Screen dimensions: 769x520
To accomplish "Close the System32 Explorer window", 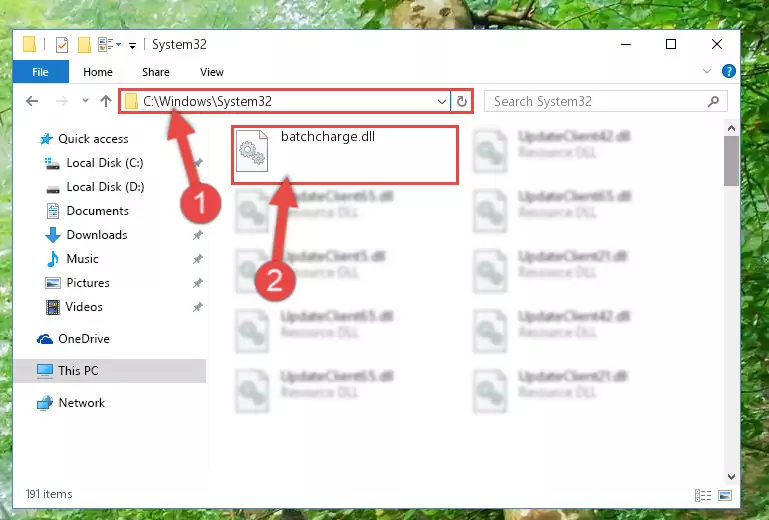I will 717,45.
